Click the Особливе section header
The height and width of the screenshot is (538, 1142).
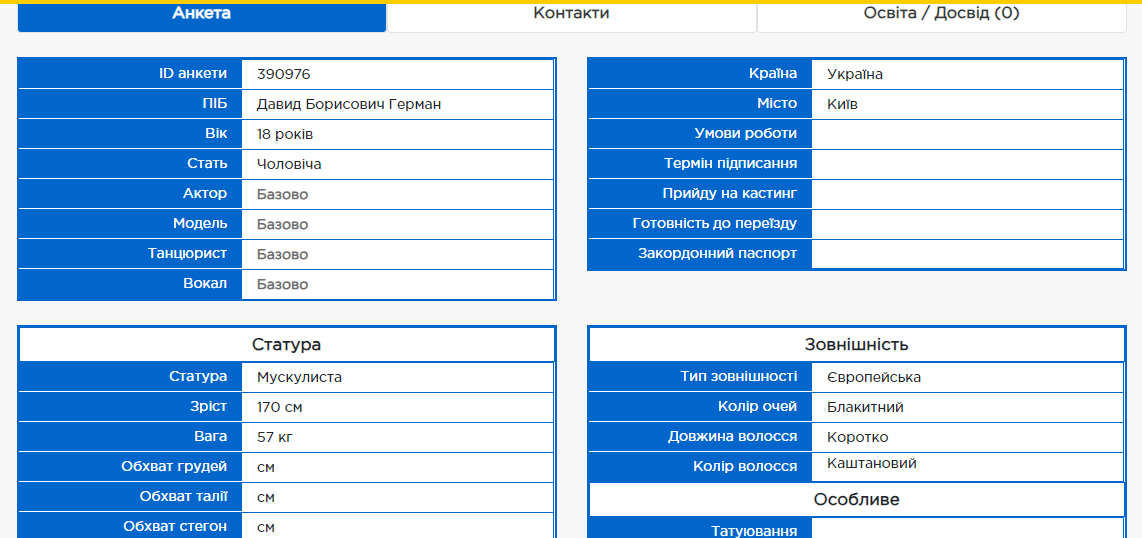856,499
